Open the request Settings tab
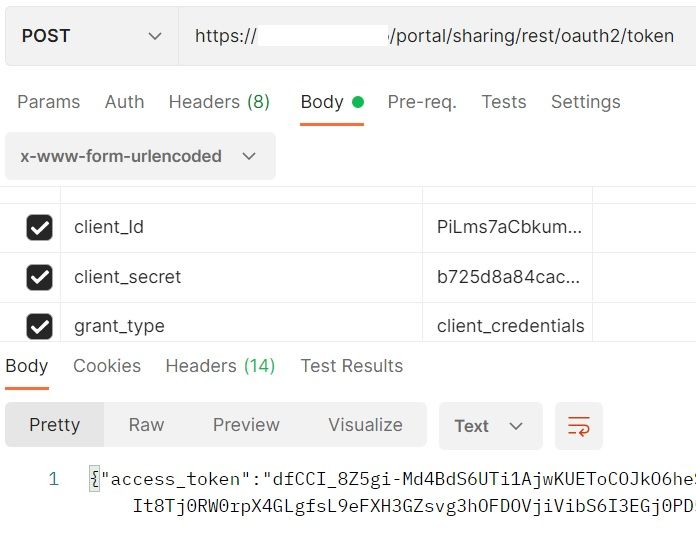 tap(585, 102)
